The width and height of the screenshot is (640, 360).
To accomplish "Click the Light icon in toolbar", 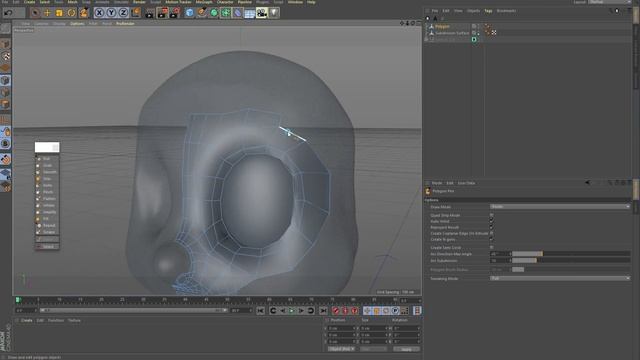I will pos(273,13).
